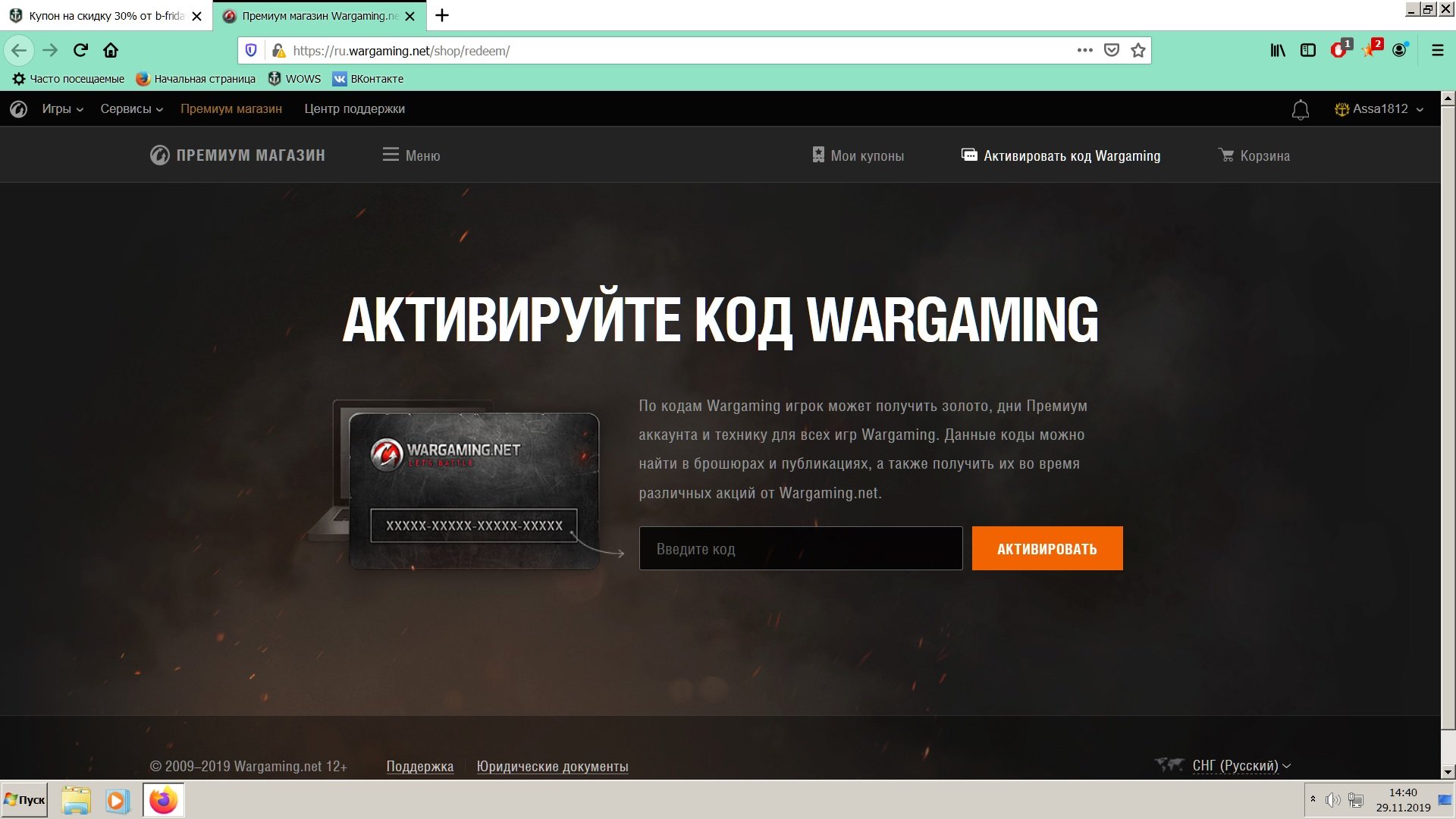
Task: Expand the Assa1812 account menu
Action: [1379, 109]
